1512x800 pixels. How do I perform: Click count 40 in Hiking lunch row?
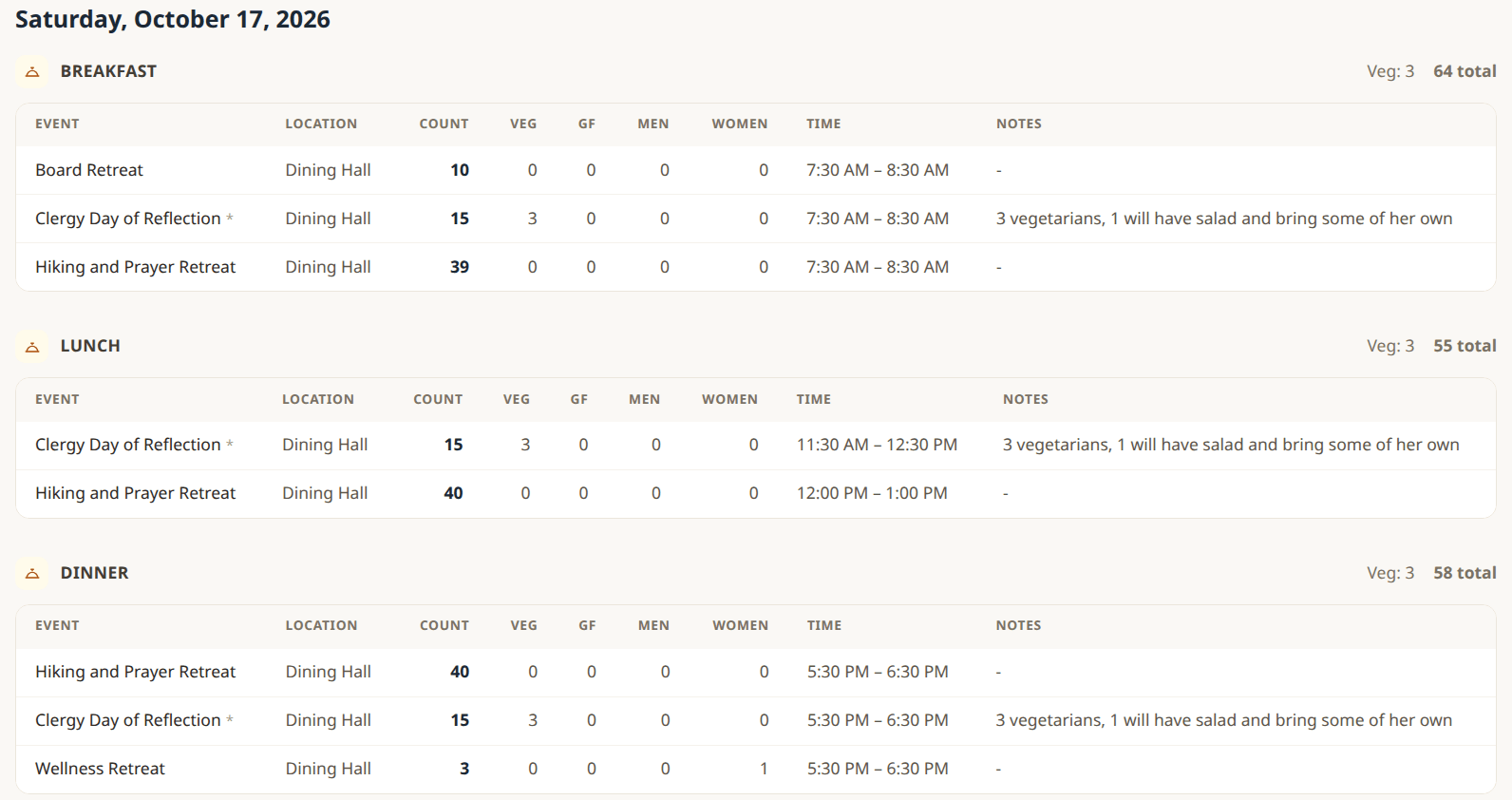[x=453, y=493]
